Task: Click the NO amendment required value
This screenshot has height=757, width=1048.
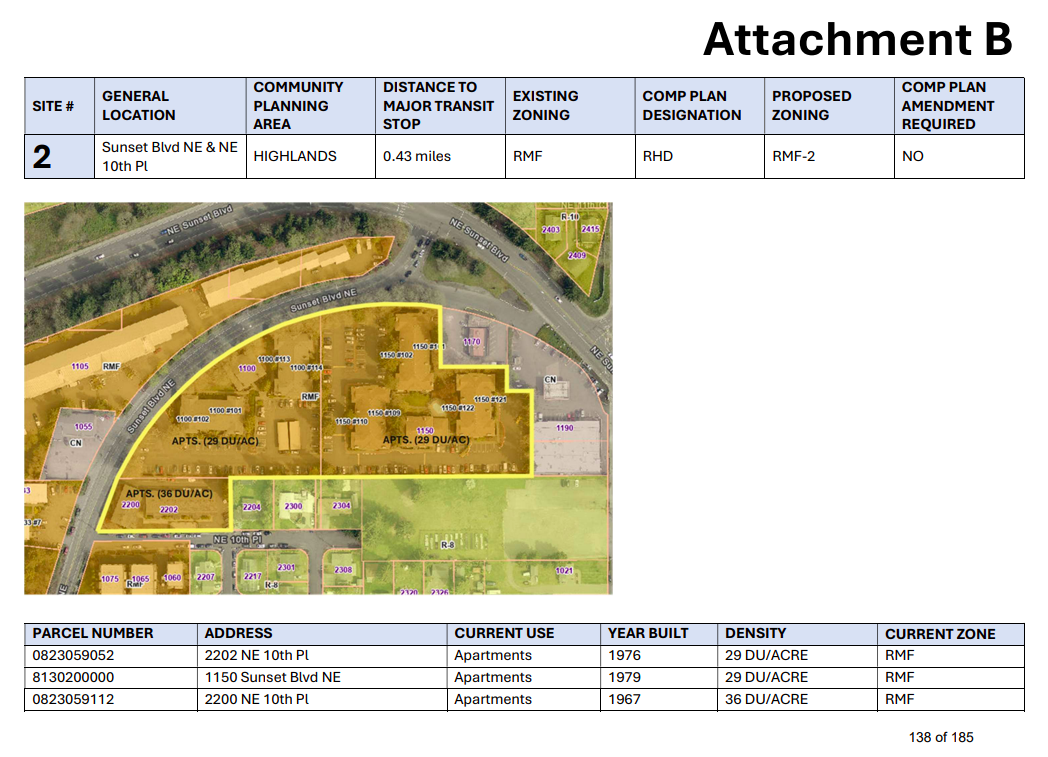Action: tap(913, 156)
